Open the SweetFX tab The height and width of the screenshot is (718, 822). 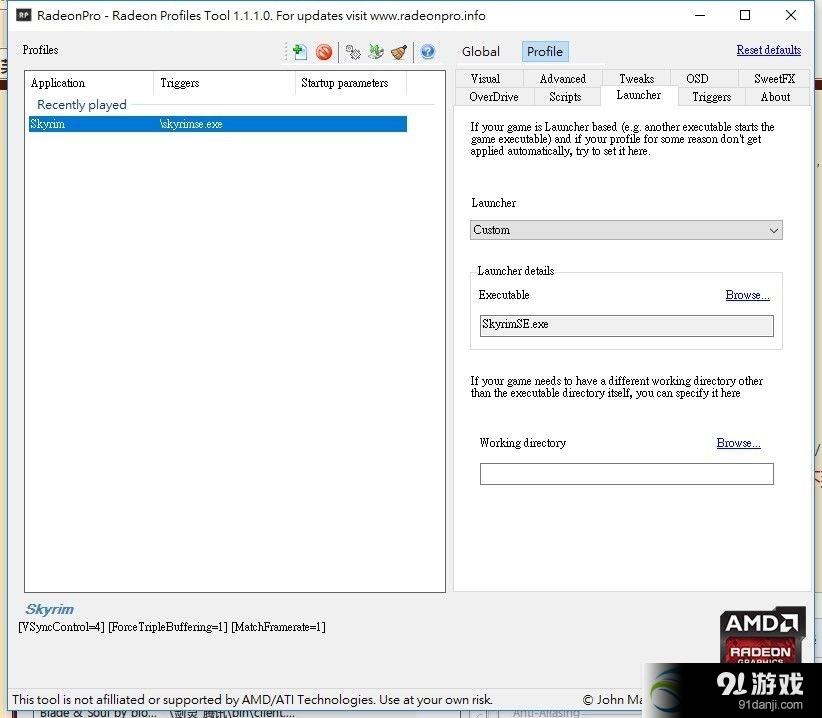[774, 79]
